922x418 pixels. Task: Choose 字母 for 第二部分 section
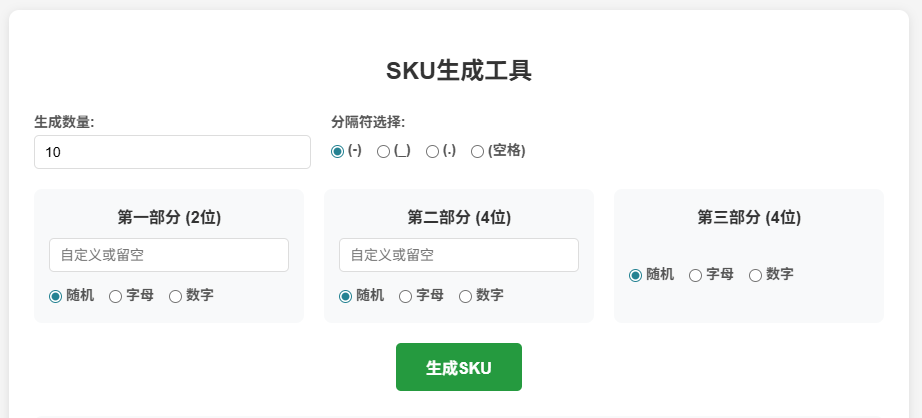406,296
